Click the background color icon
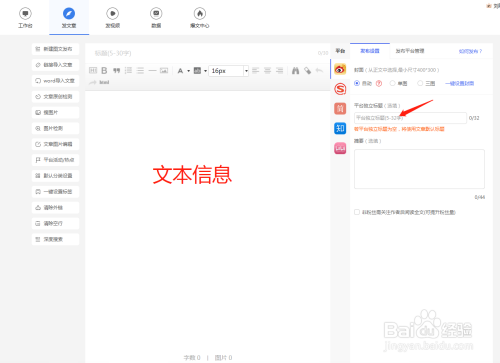 coord(197,71)
